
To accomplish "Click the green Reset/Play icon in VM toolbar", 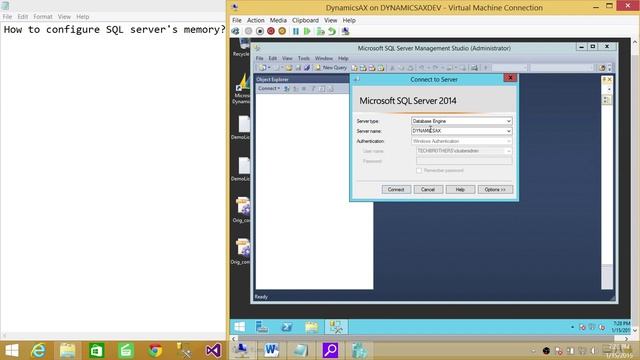I will point(307,31).
